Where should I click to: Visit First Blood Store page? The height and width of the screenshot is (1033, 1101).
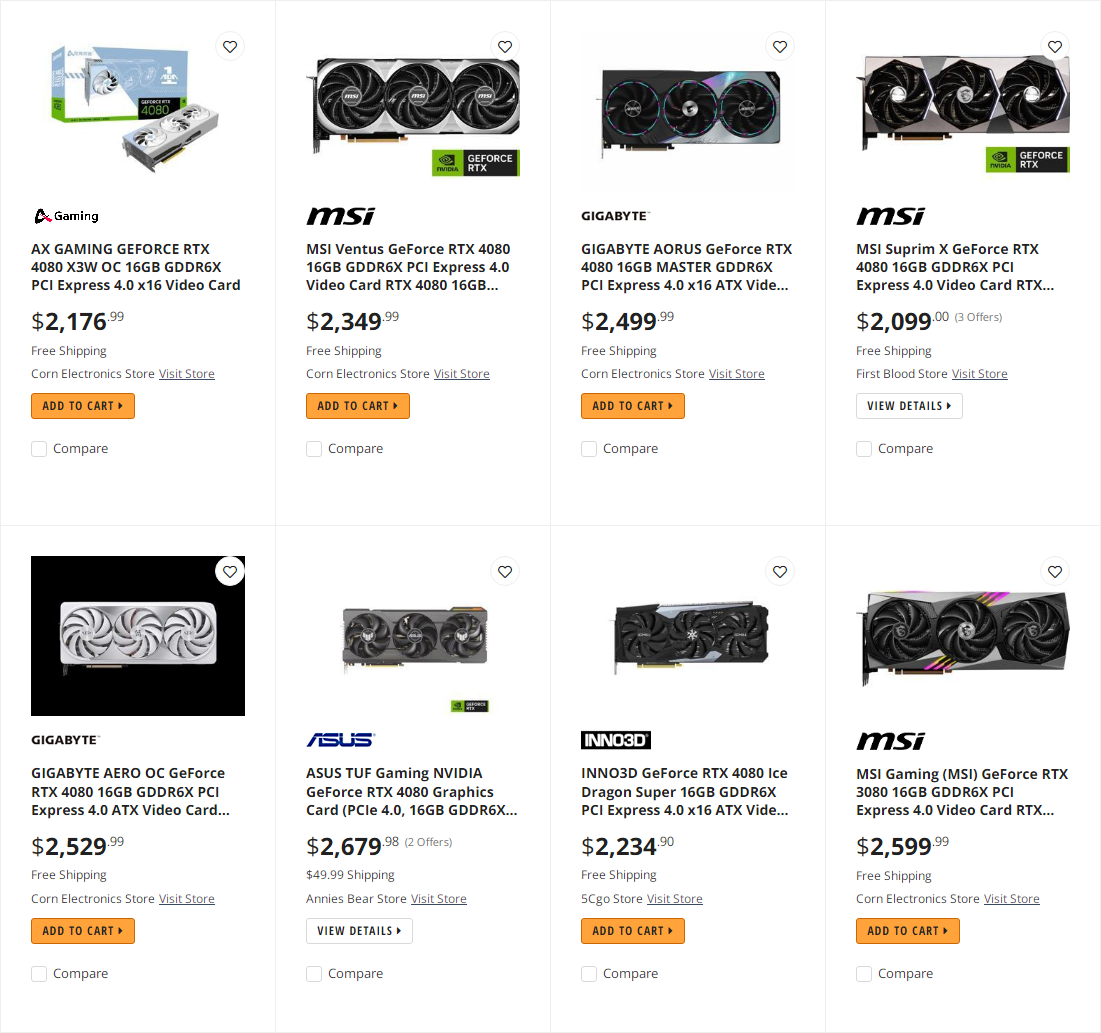979,374
